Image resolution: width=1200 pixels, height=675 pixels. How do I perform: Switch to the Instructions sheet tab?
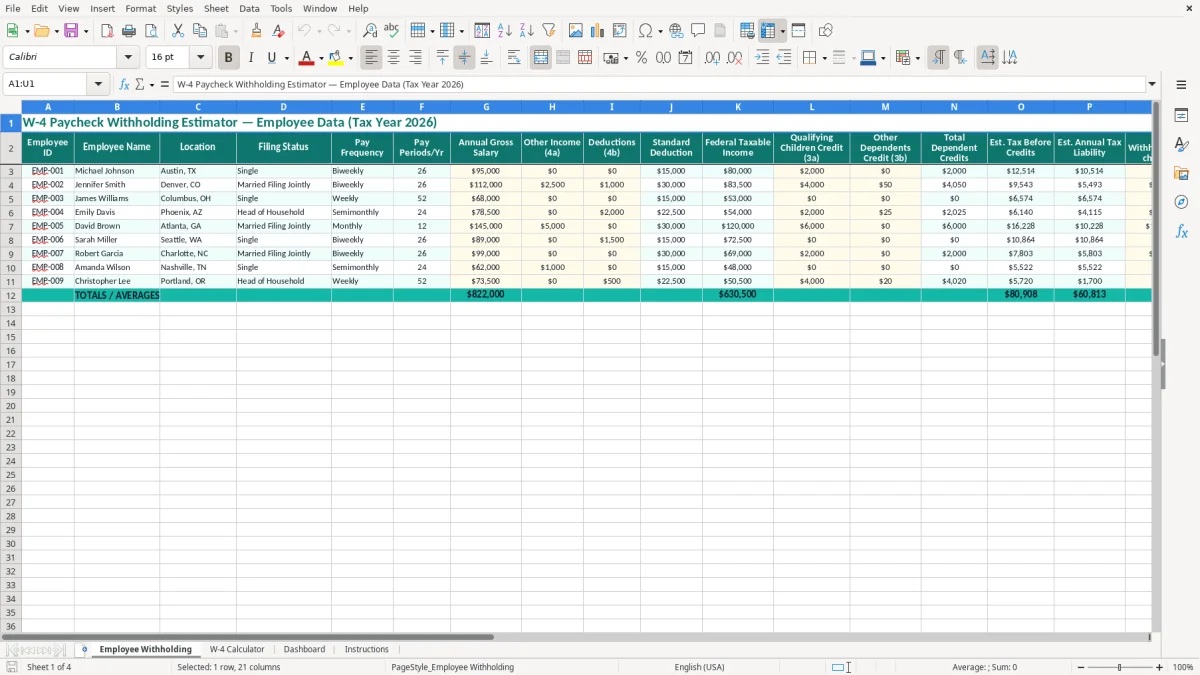tap(367, 649)
